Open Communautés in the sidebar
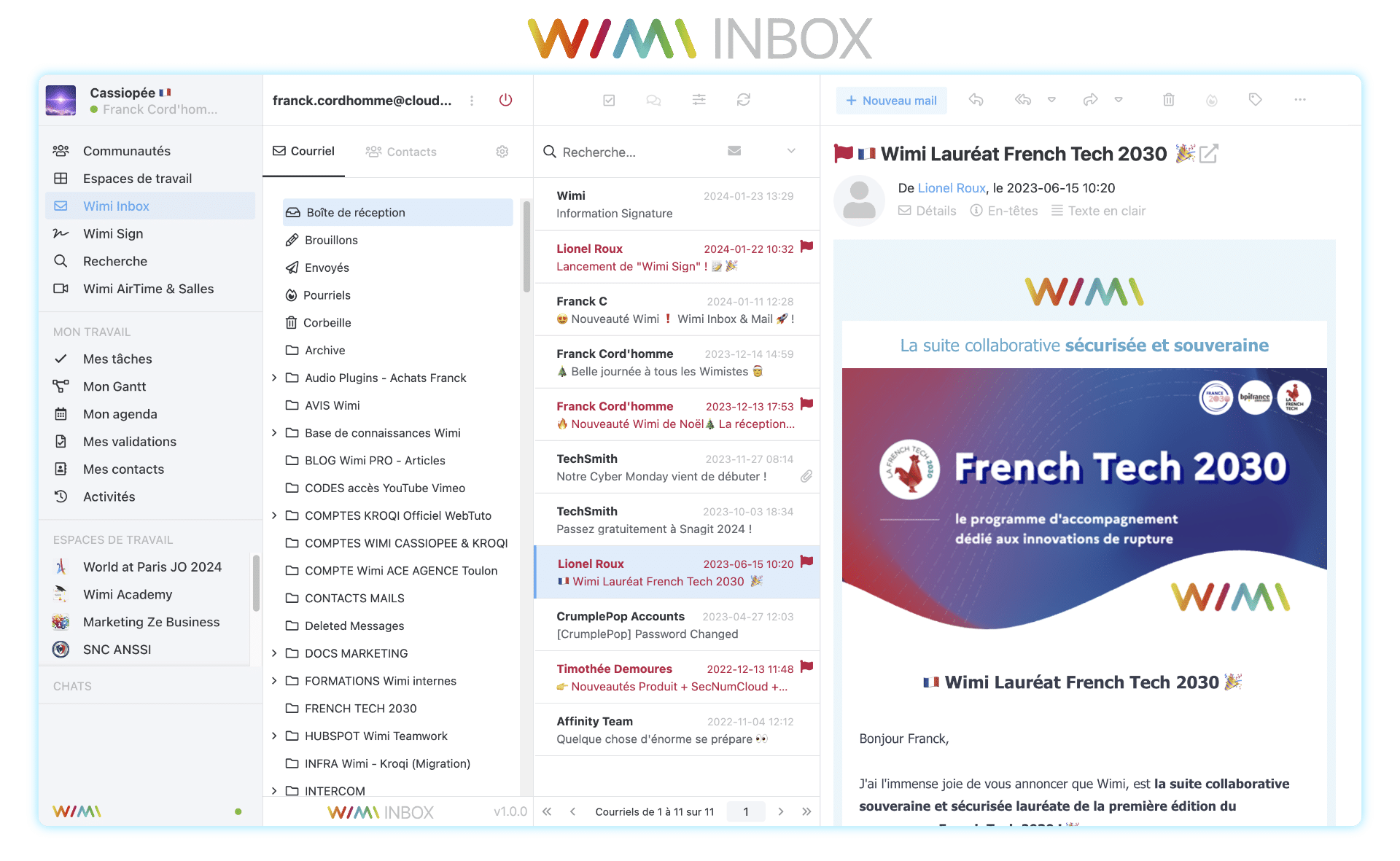 tap(150, 151)
